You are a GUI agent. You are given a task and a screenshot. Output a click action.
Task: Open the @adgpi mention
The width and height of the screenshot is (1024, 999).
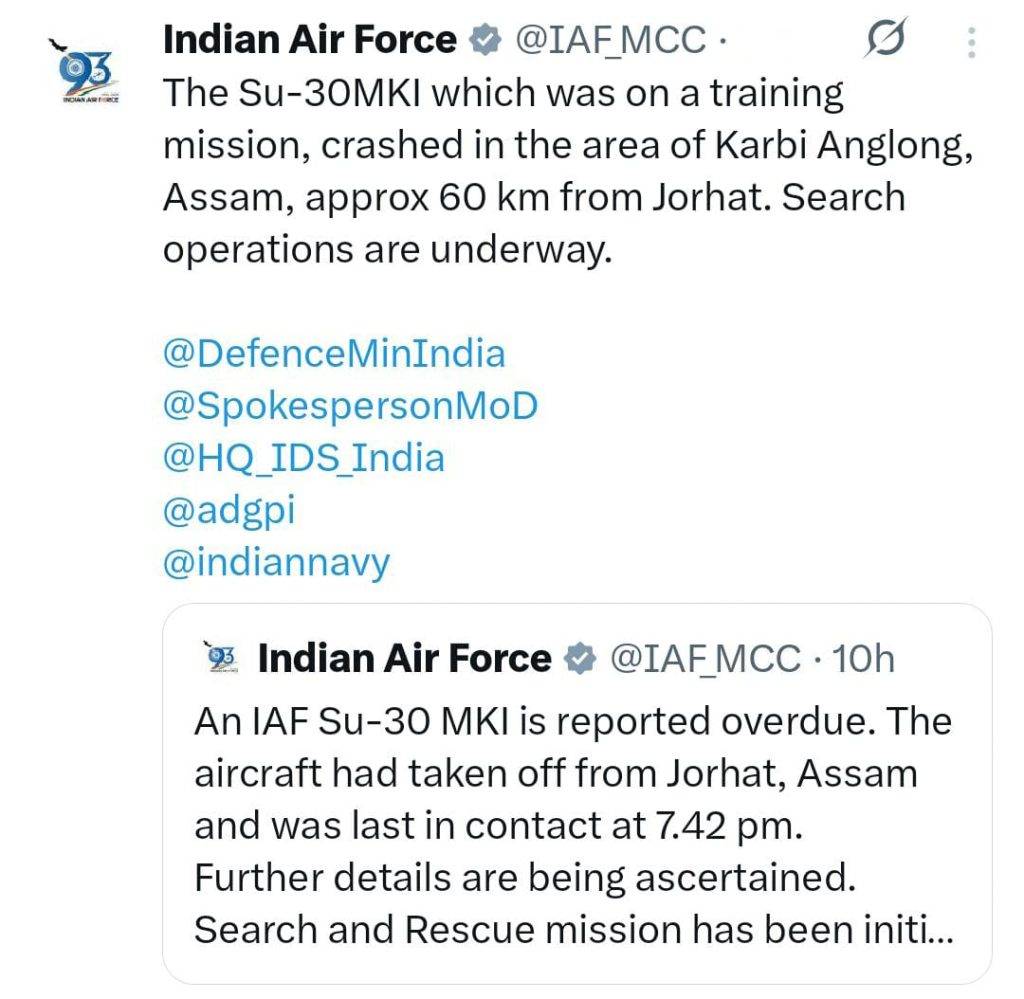pyautogui.click(x=229, y=511)
